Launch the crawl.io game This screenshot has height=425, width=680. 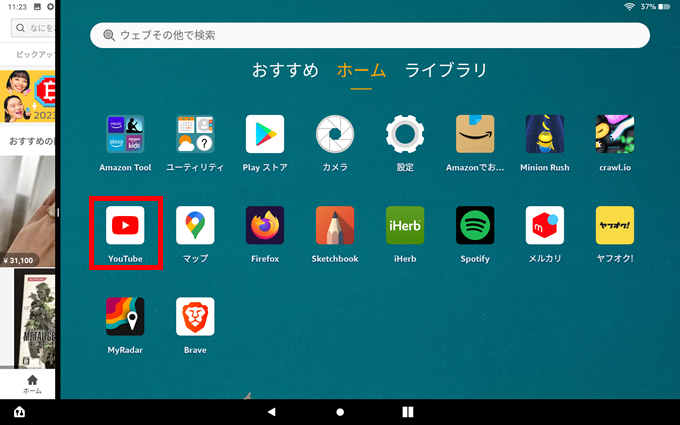(x=615, y=134)
